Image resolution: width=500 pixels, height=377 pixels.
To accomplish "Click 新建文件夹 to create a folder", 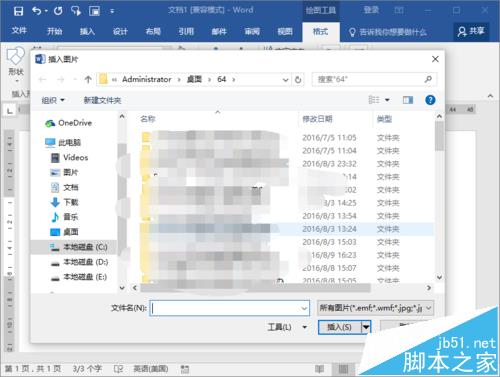I will pos(102,100).
